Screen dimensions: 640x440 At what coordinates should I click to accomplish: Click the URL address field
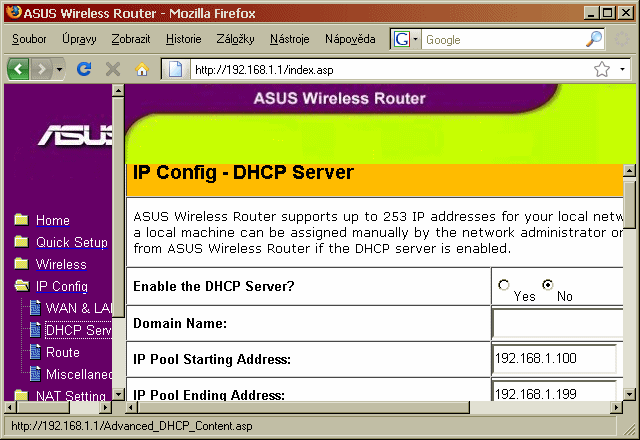[x=392, y=69]
